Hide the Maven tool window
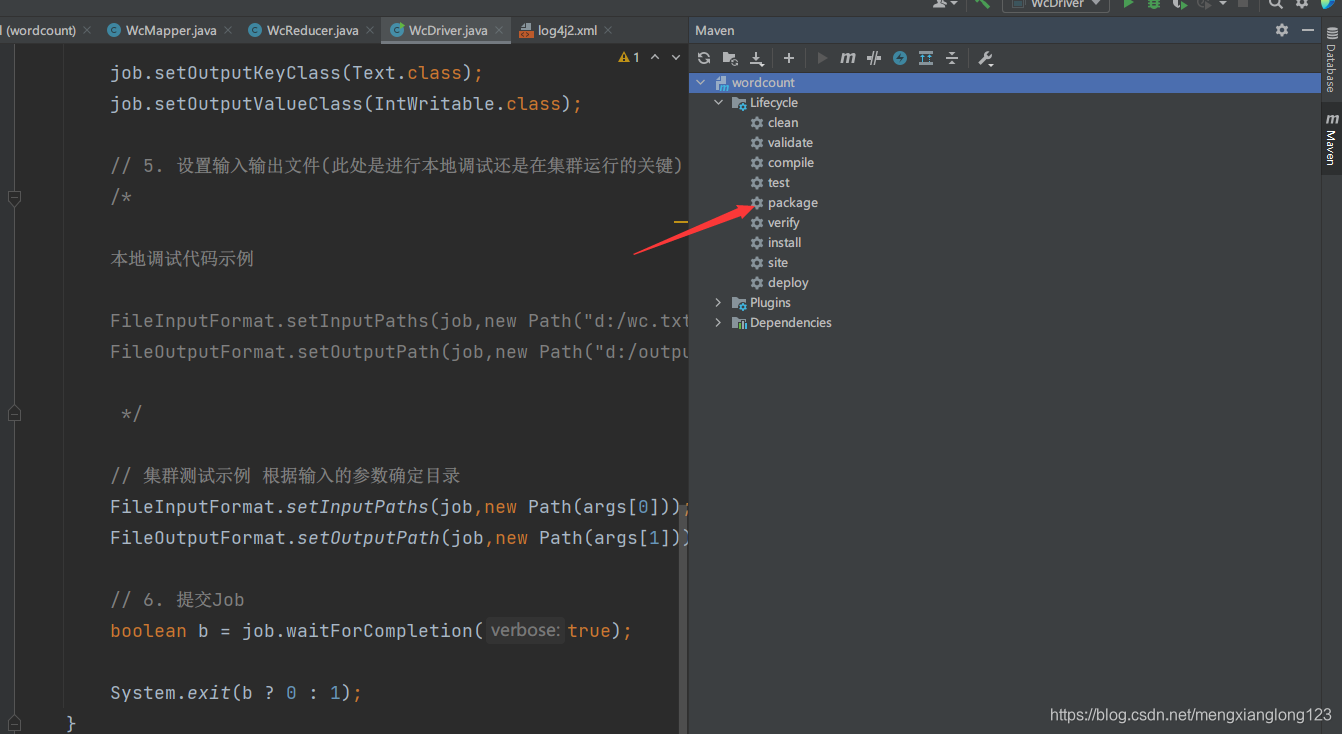This screenshot has height=734, width=1342. tap(1308, 30)
